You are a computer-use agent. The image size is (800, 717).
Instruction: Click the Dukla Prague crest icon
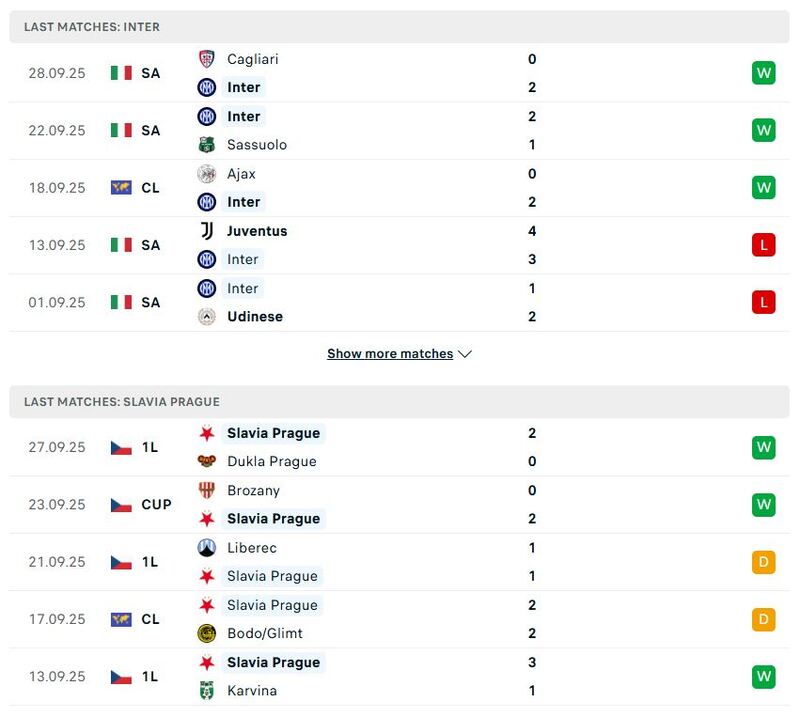pyautogui.click(x=207, y=461)
